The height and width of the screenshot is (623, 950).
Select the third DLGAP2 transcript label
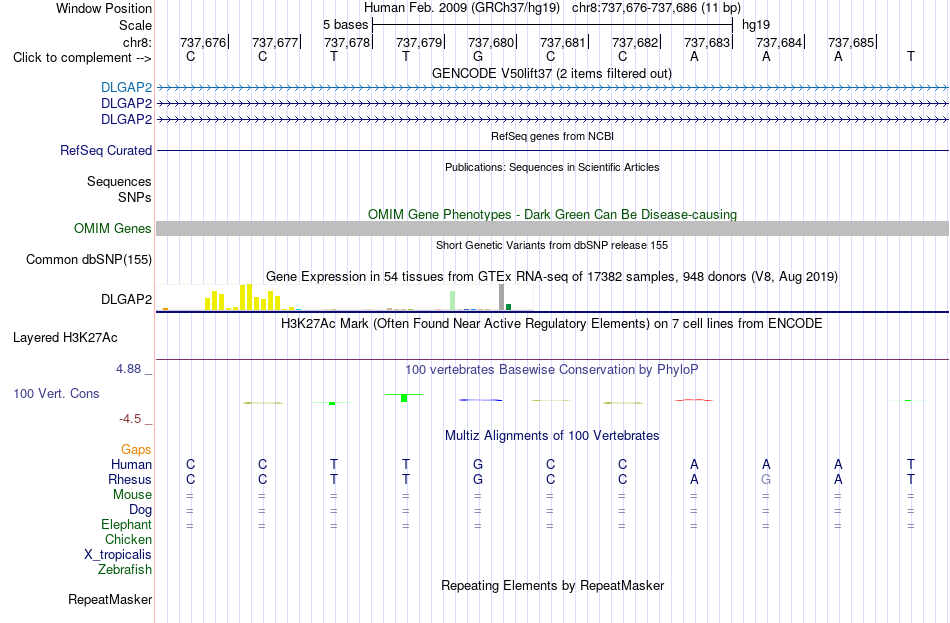(126, 119)
